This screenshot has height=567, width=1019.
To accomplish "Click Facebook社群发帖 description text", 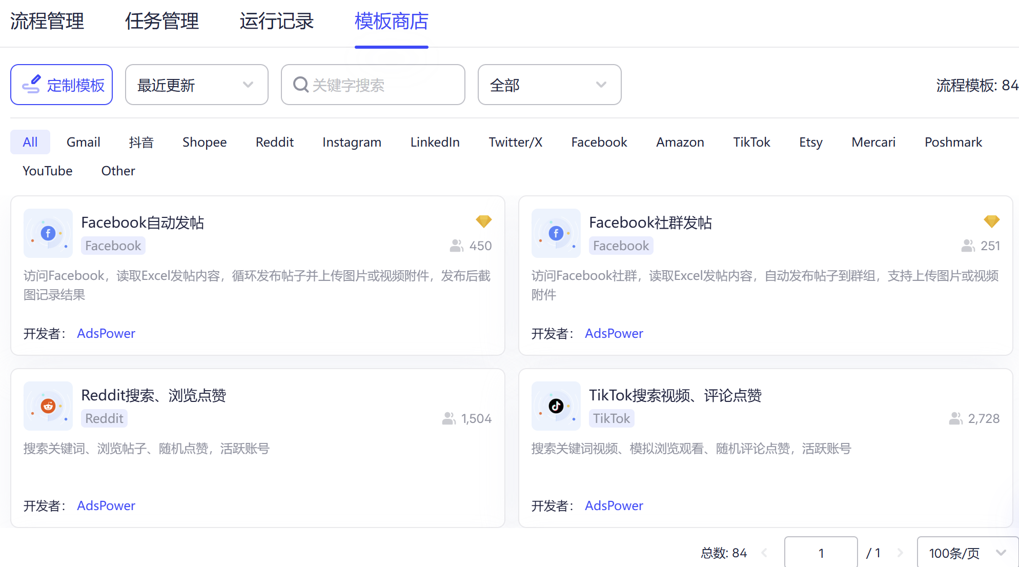I will click(765, 285).
